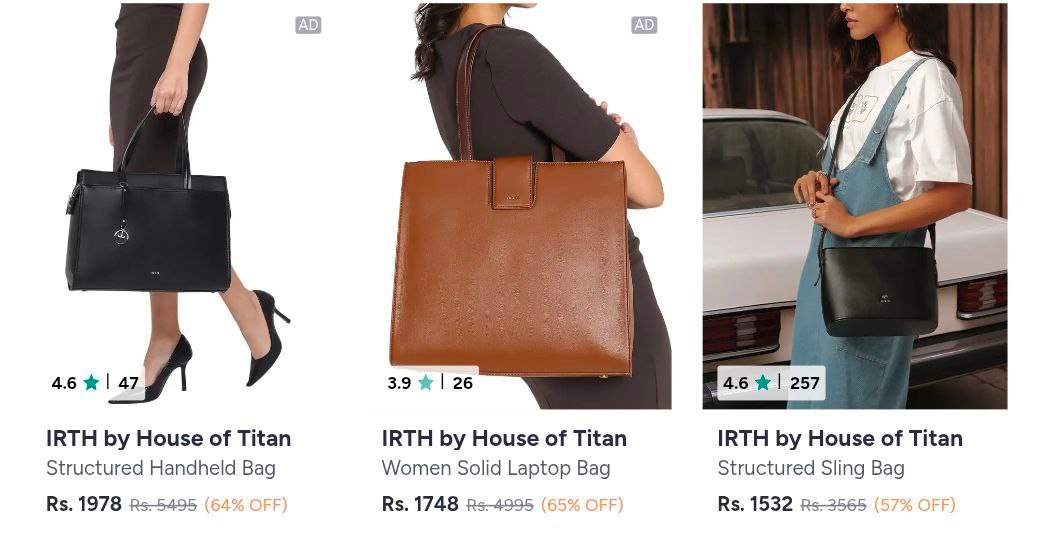Open the 47 reviews count on handheld bag
Screen dimensions: 1045x537
tap(129, 383)
